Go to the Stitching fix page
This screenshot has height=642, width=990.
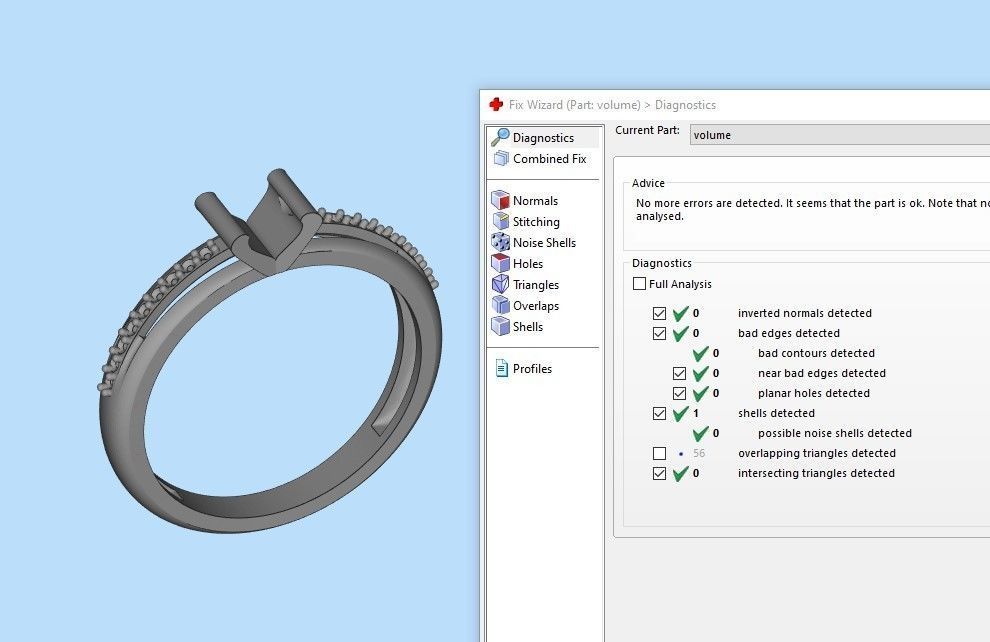[x=536, y=222]
